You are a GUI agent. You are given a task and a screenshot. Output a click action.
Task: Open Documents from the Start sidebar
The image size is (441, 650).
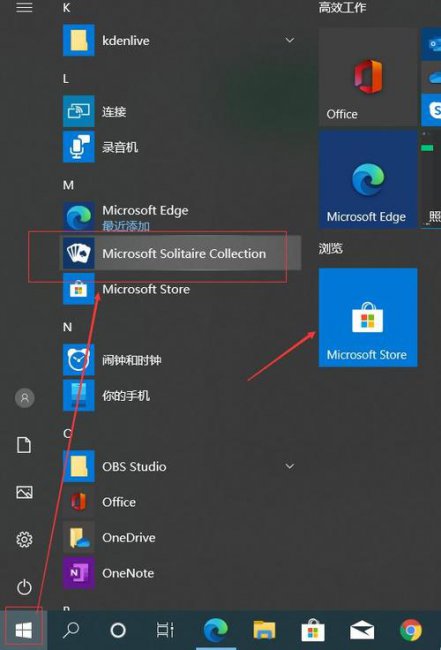24,445
